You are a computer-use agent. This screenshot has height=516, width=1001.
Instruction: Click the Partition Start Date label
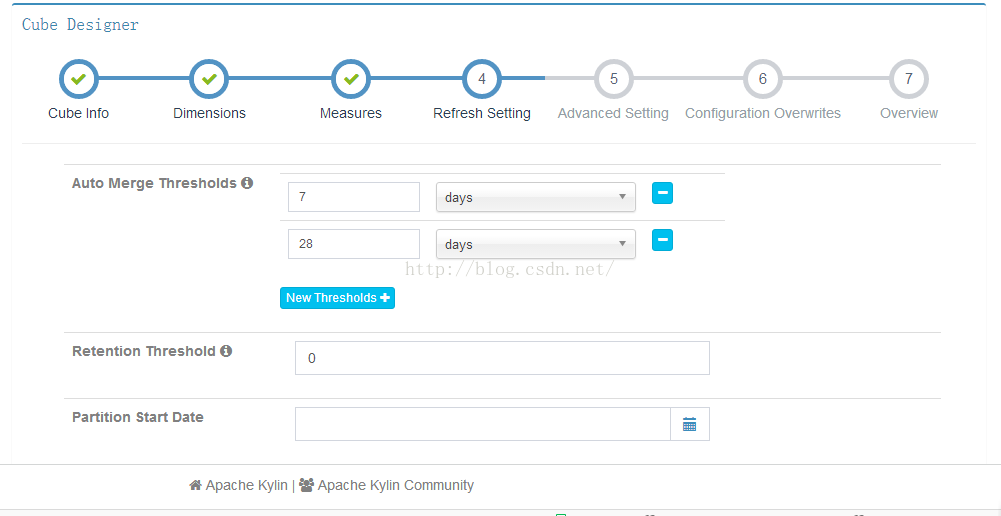coord(138,417)
